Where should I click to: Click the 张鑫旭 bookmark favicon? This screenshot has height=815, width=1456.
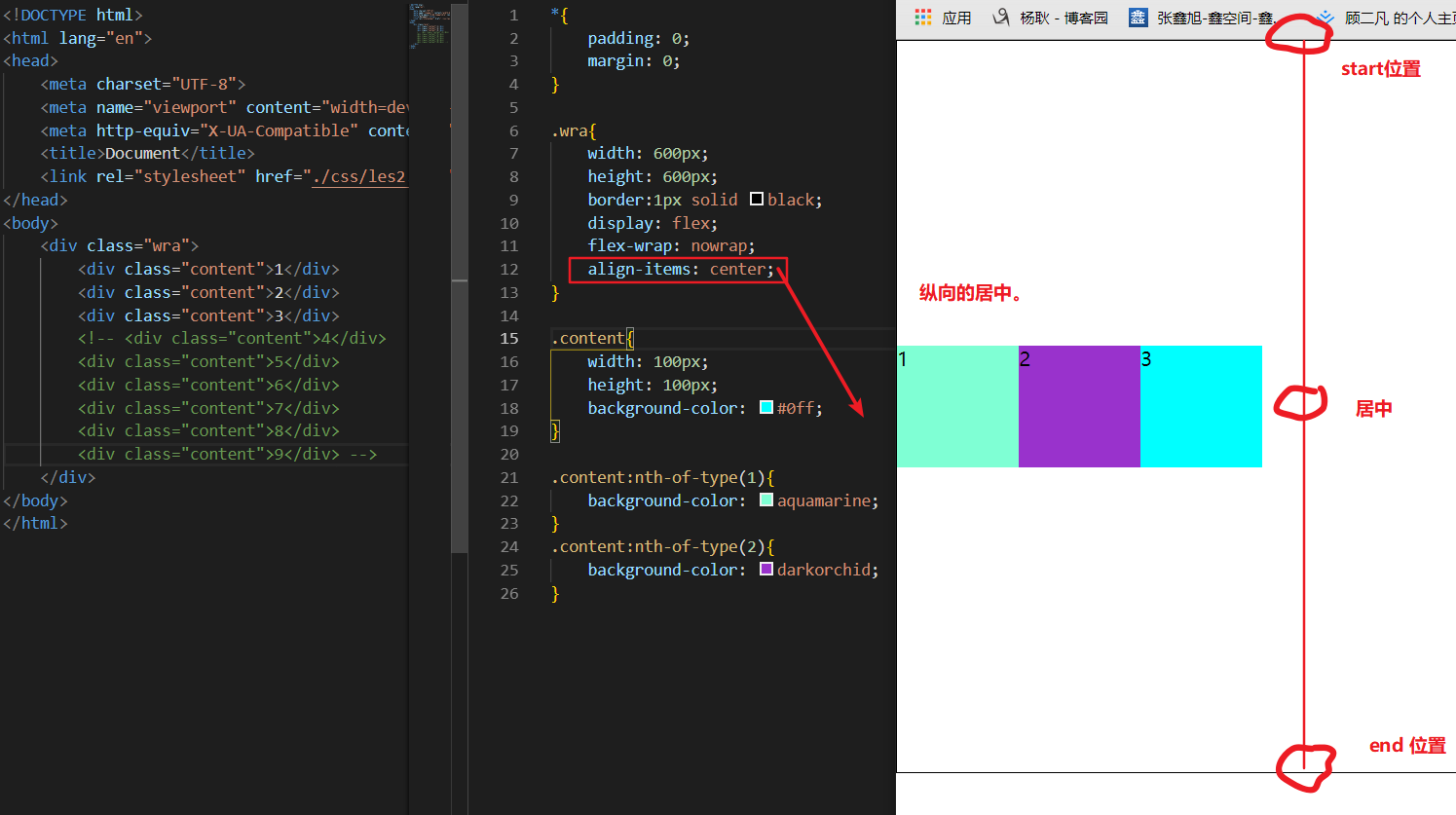tap(1138, 18)
